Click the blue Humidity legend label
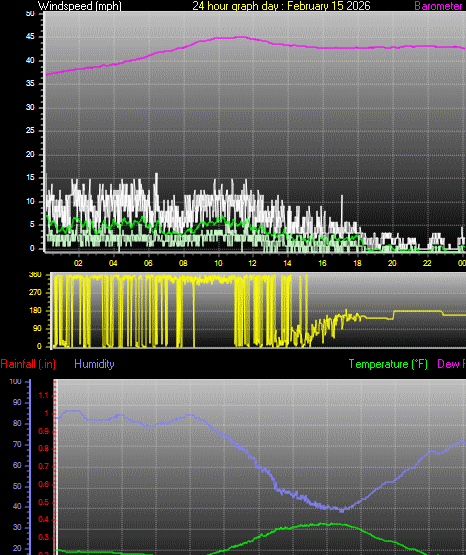The width and height of the screenshot is (466, 555). tap(94, 364)
